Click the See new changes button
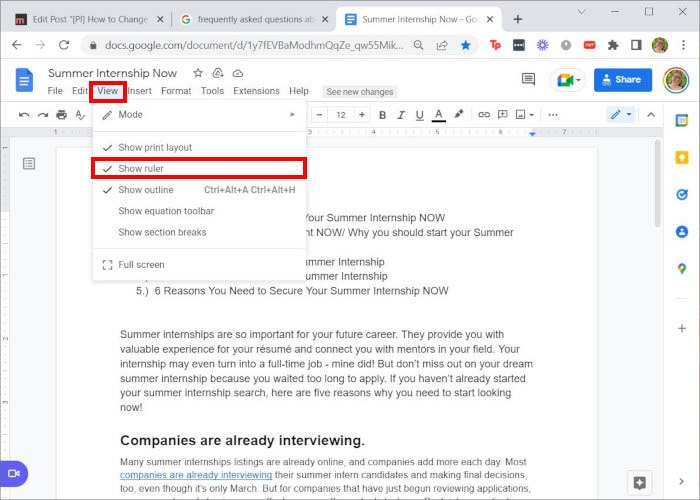Viewport: 700px width, 500px height. [x=359, y=92]
